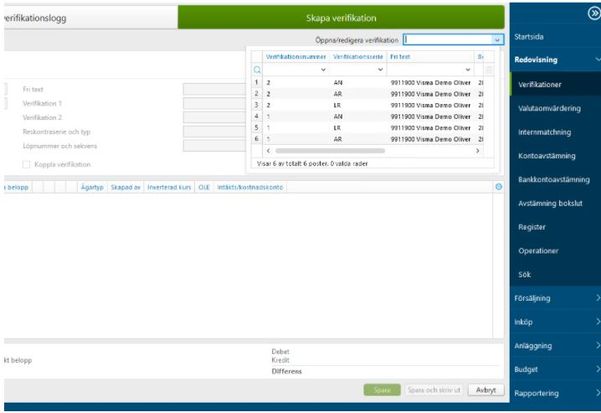Click the Reskontraserie och typ input field

pyautogui.click(x=214, y=132)
